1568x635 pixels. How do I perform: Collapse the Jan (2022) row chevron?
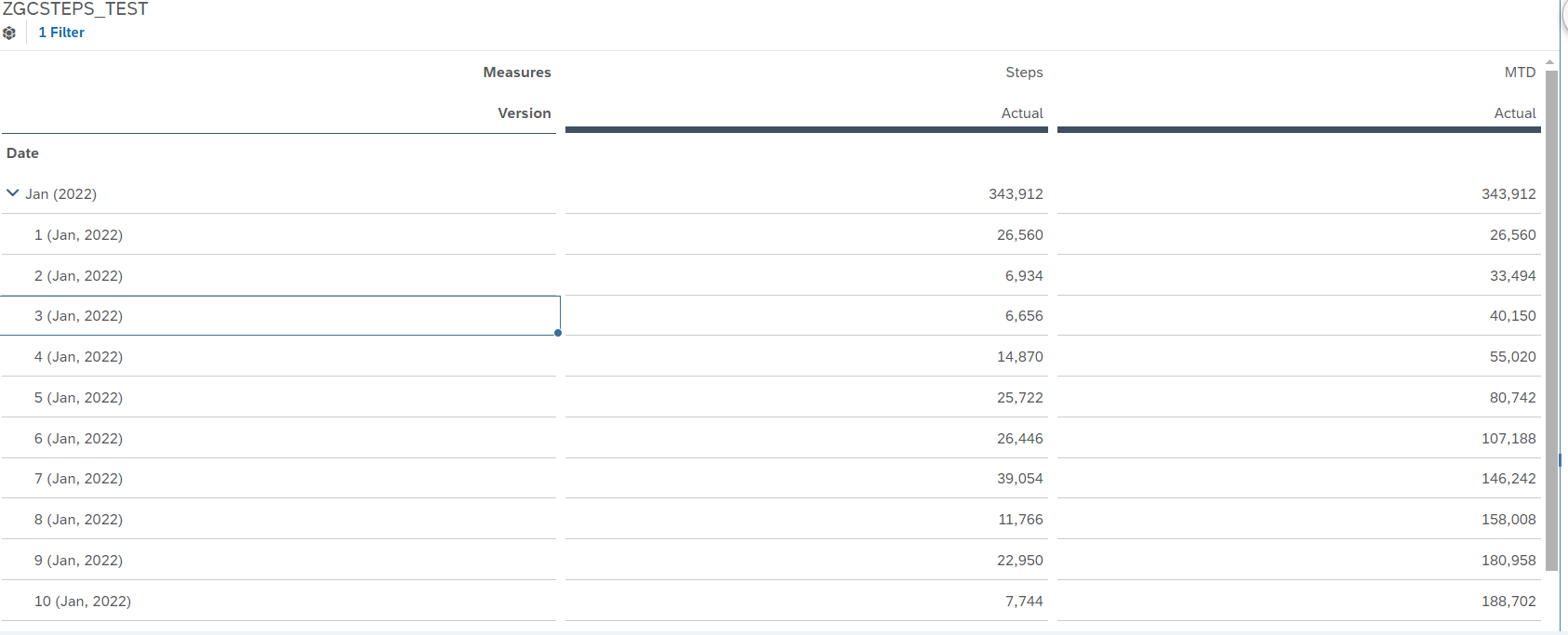pyautogui.click(x=13, y=193)
